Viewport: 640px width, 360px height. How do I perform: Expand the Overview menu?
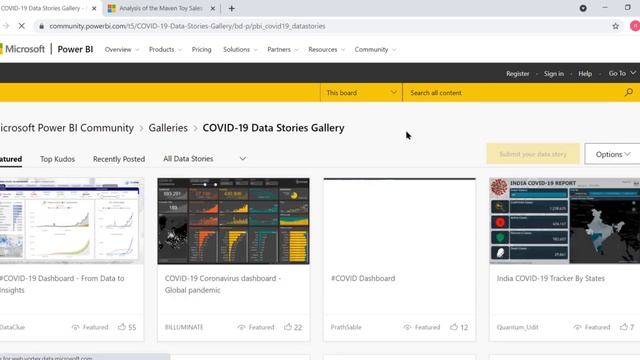[x=122, y=49]
